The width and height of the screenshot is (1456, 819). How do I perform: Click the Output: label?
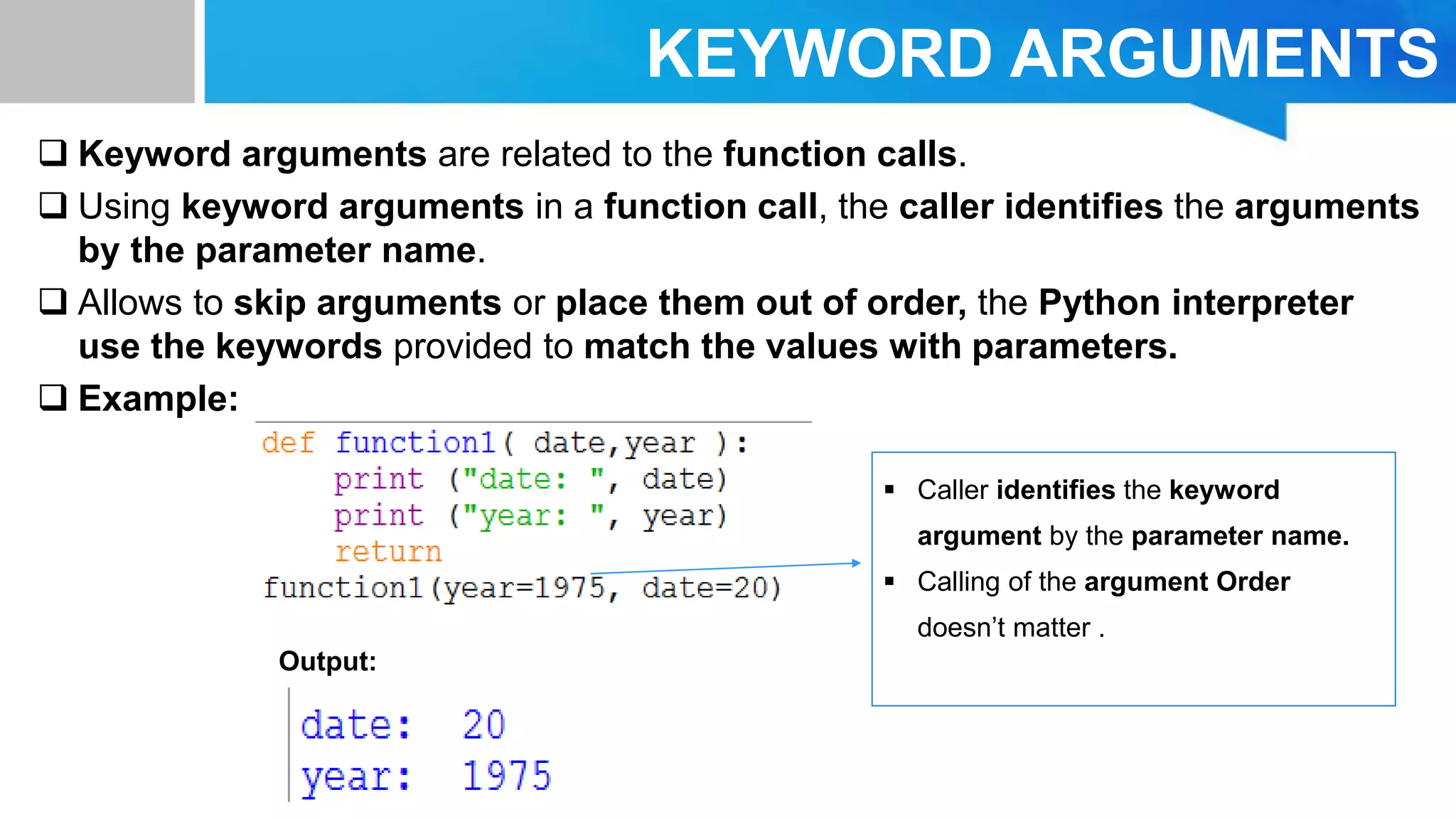[x=327, y=661]
